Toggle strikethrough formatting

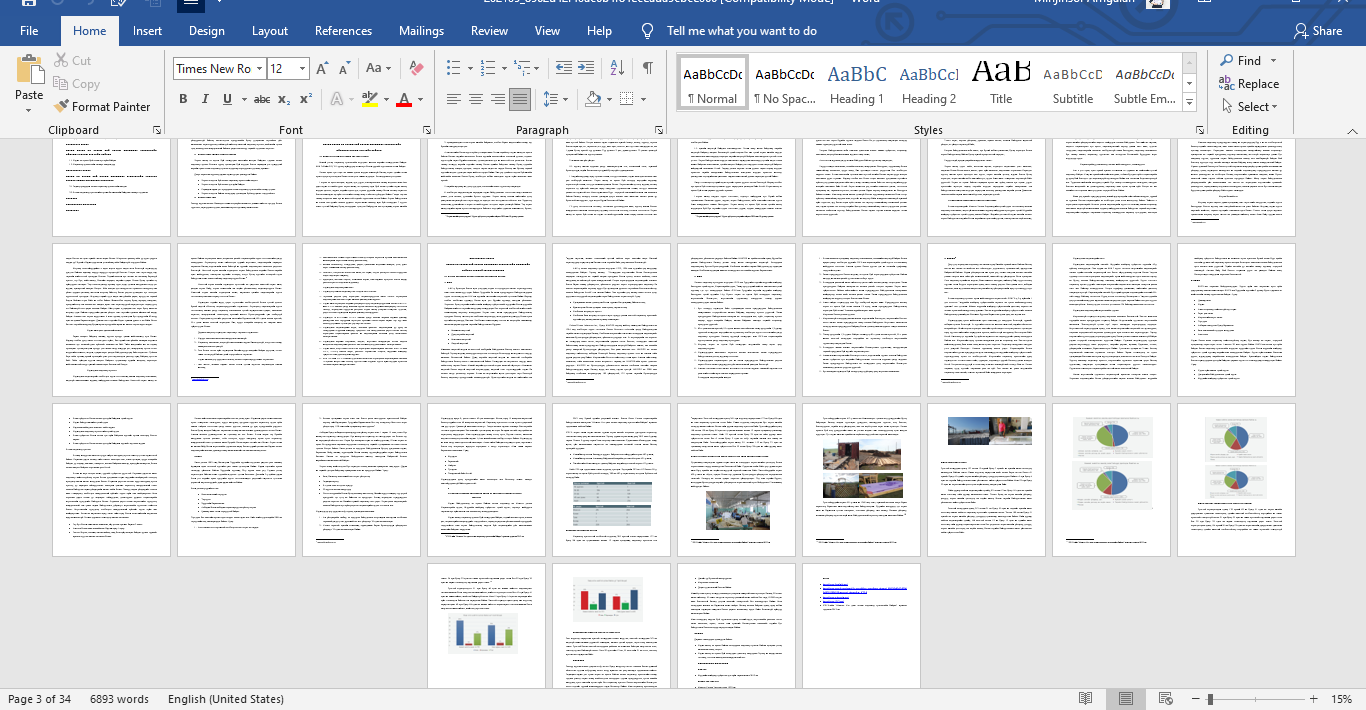tap(261, 99)
